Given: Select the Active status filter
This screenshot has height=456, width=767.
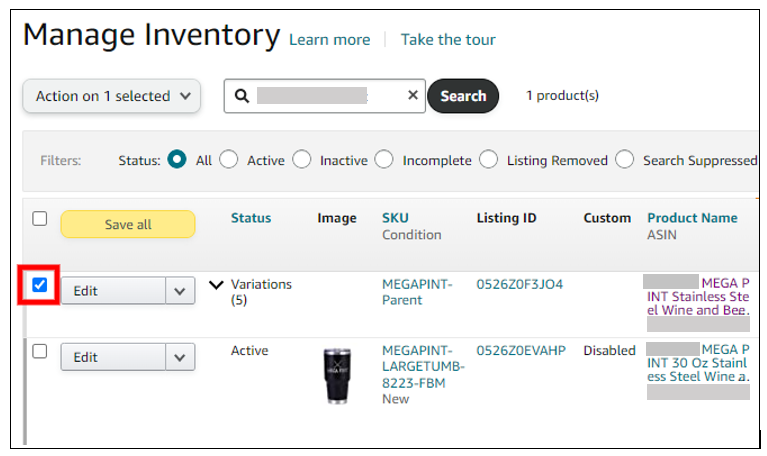Looking at the screenshot, I should [x=229, y=160].
